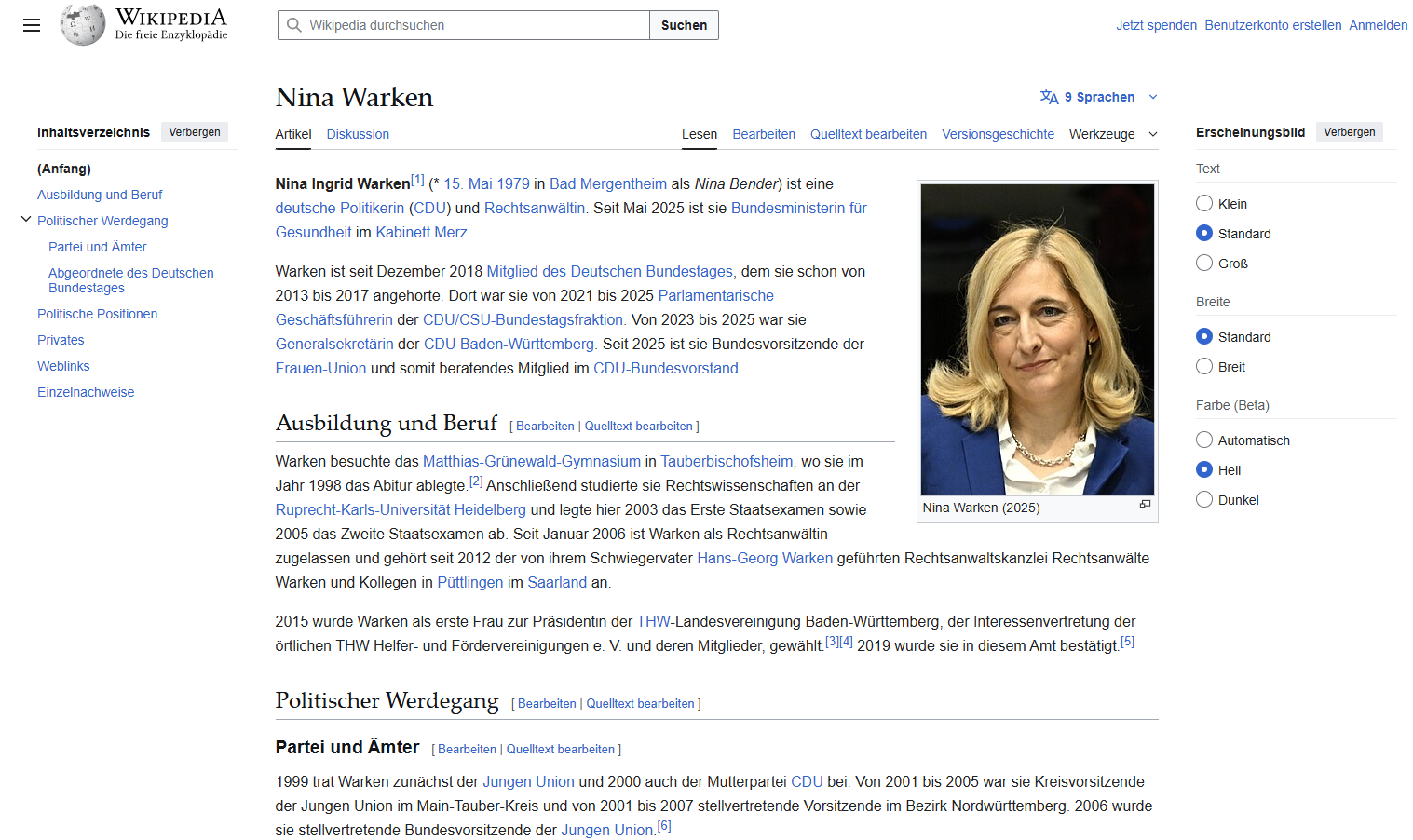
Task: Select the Groß text size option
Action: click(x=1204, y=264)
